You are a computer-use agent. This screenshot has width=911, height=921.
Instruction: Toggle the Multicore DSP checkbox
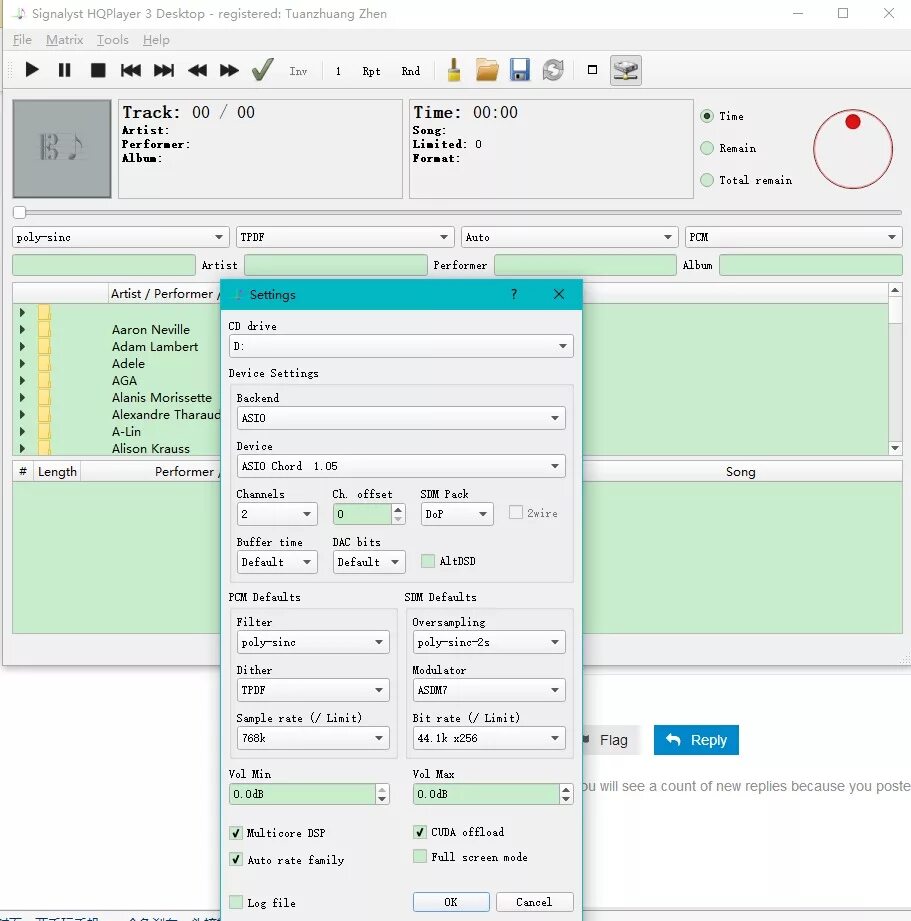point(236,833)
